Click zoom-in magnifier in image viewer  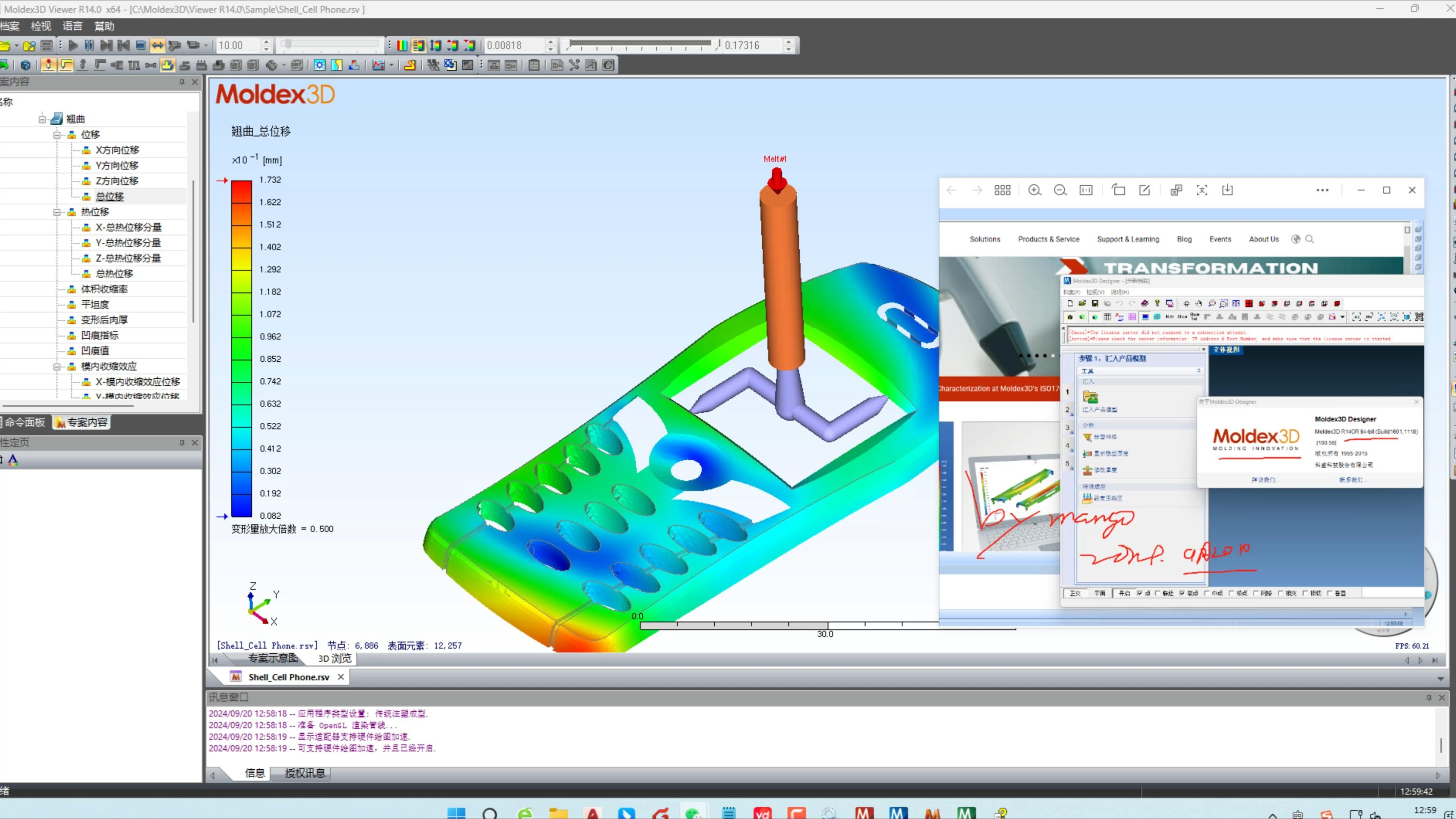coord(1034,190)
